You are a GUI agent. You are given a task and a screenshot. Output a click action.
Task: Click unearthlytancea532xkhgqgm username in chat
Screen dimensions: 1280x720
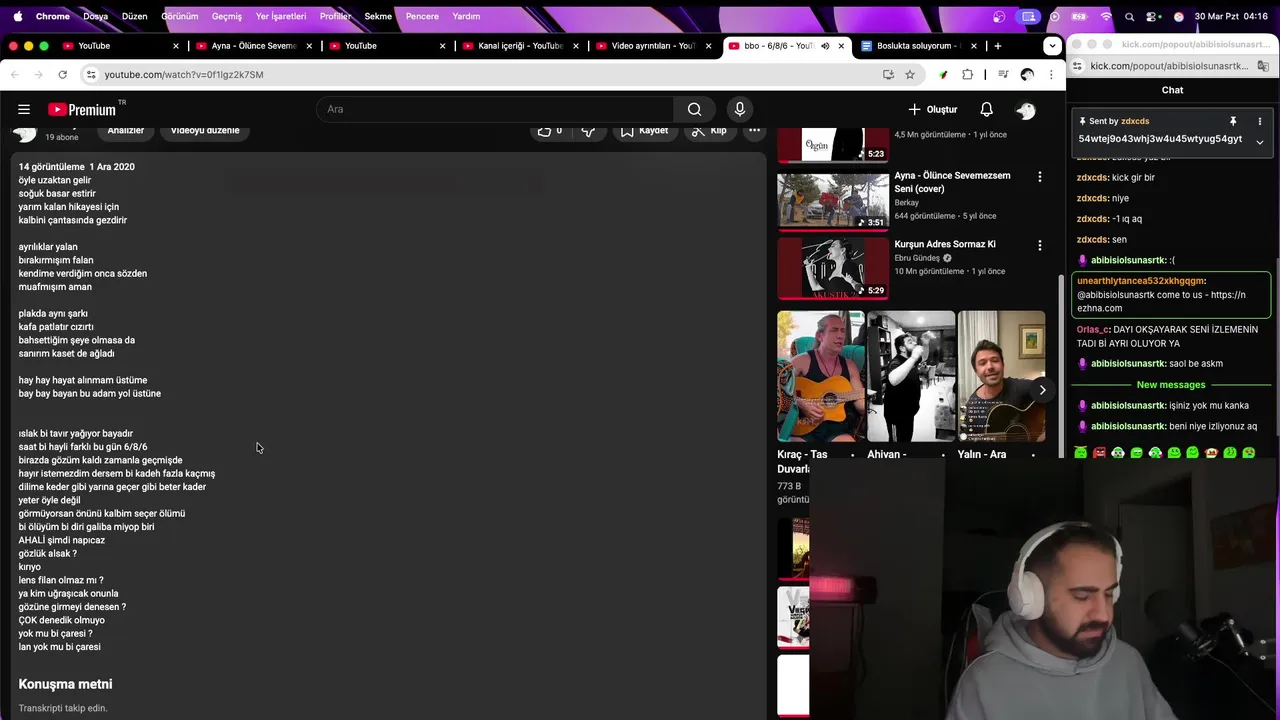(1140, 281)
